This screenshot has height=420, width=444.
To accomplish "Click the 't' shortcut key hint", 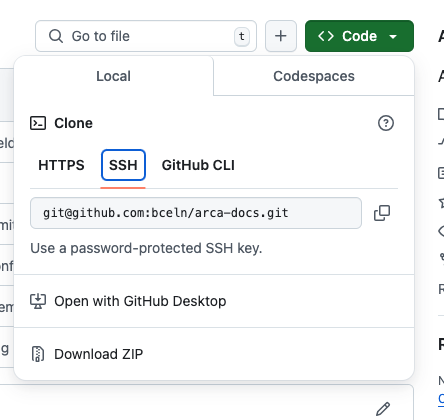I will [242, 36].
